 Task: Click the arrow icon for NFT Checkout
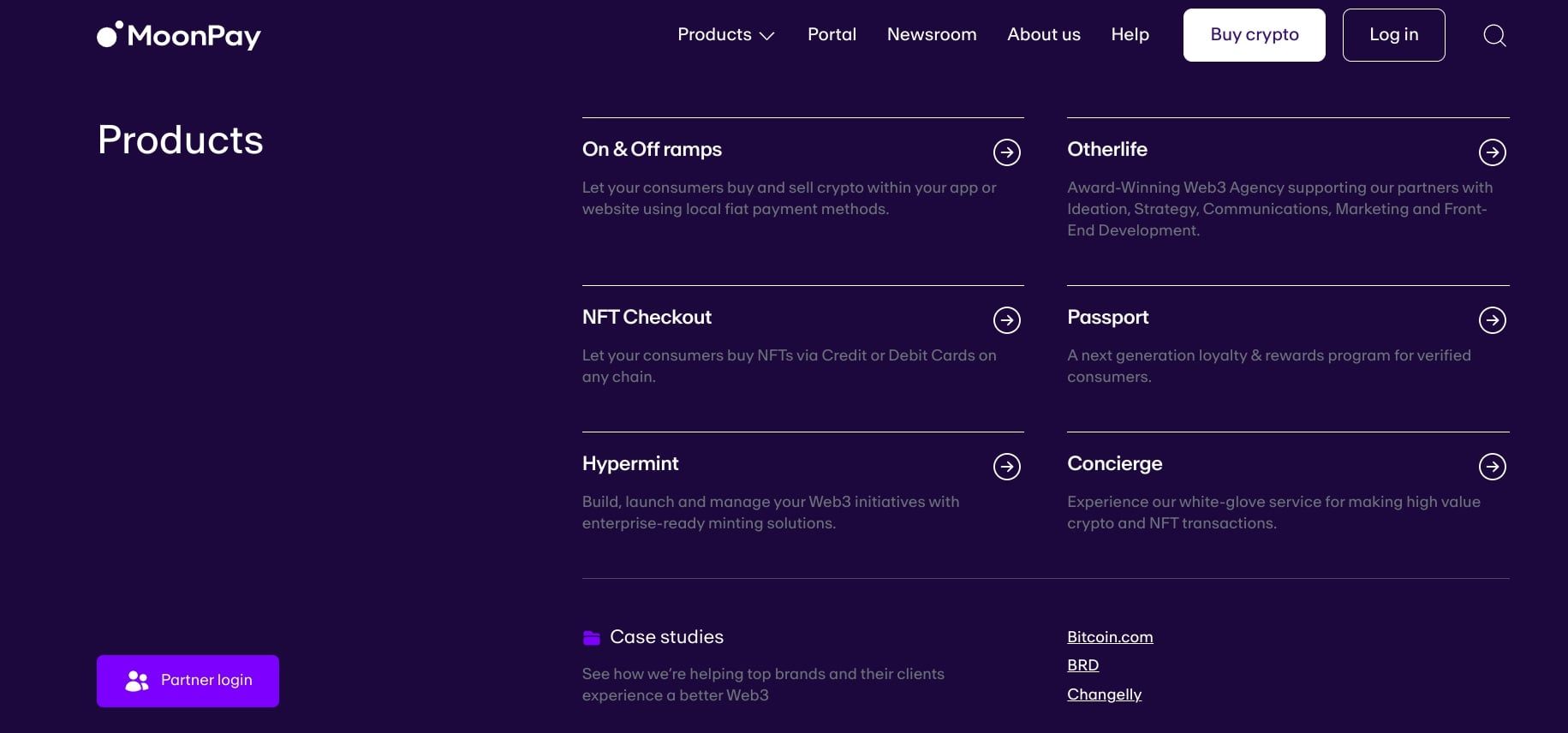click(x=1007, y=320)
